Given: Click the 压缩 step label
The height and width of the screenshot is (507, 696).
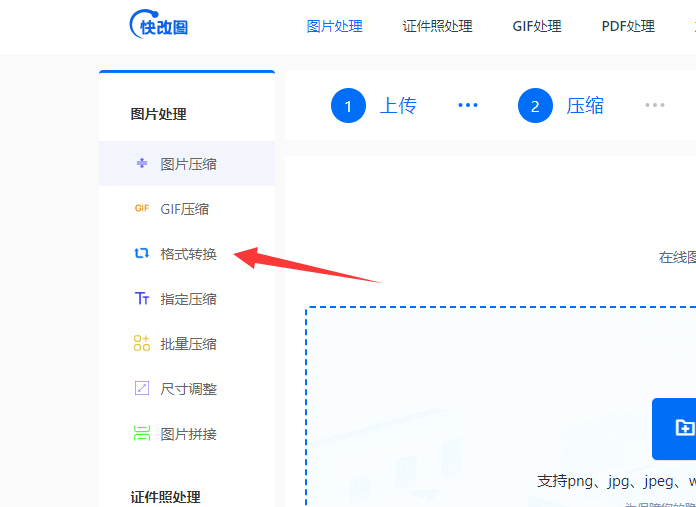Looking at the screenshot, I should coord(585,106).
